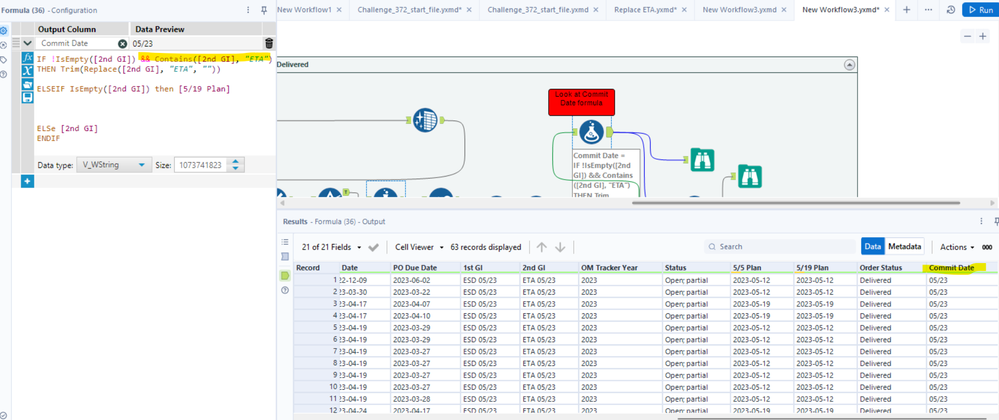Screen dimensions: 999x420
Task: Clear the Commit Date output column name
Action: pos(122,43)
